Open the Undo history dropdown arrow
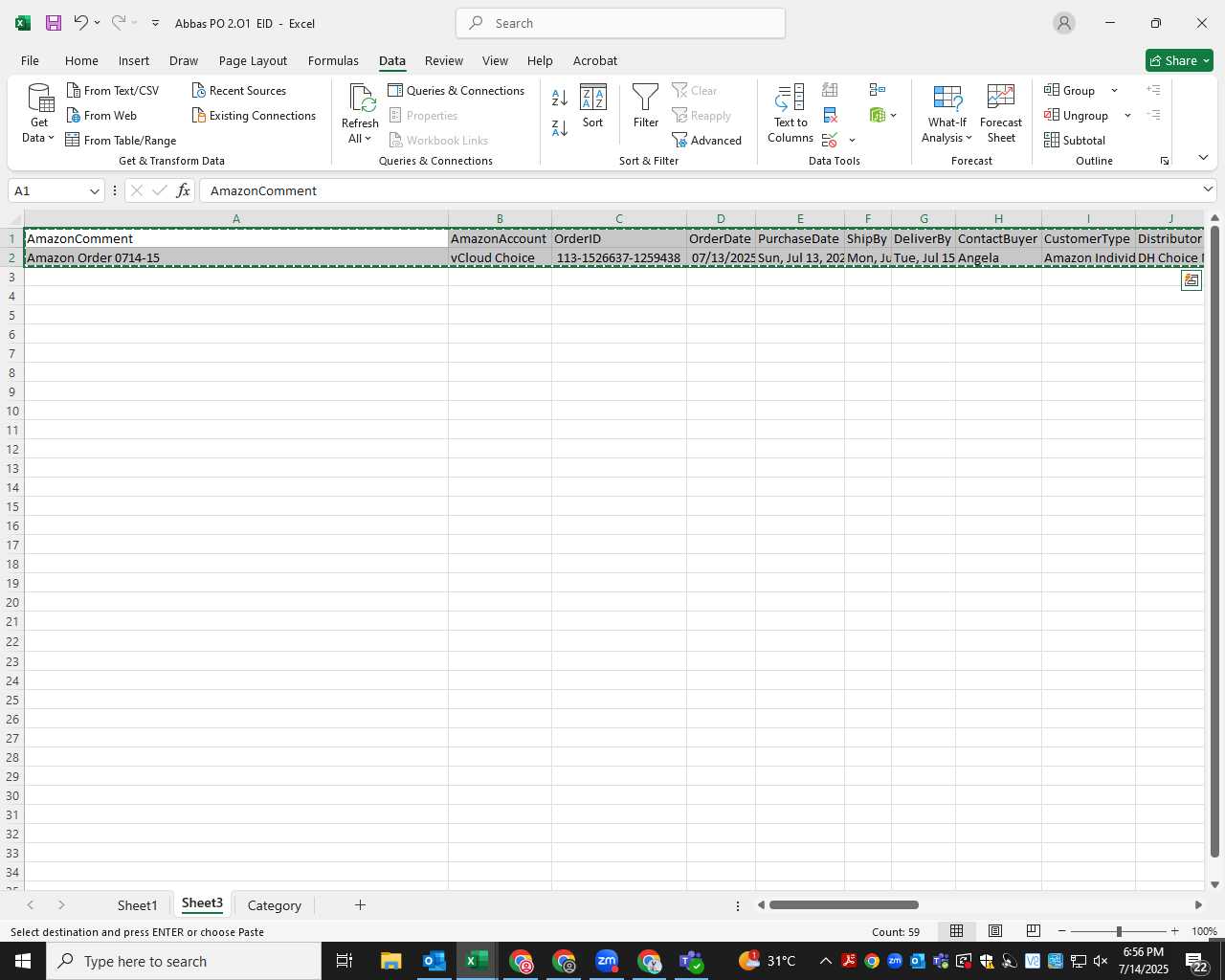The height and width of the screenshot is (980, 1225). (x=97, y=23)
